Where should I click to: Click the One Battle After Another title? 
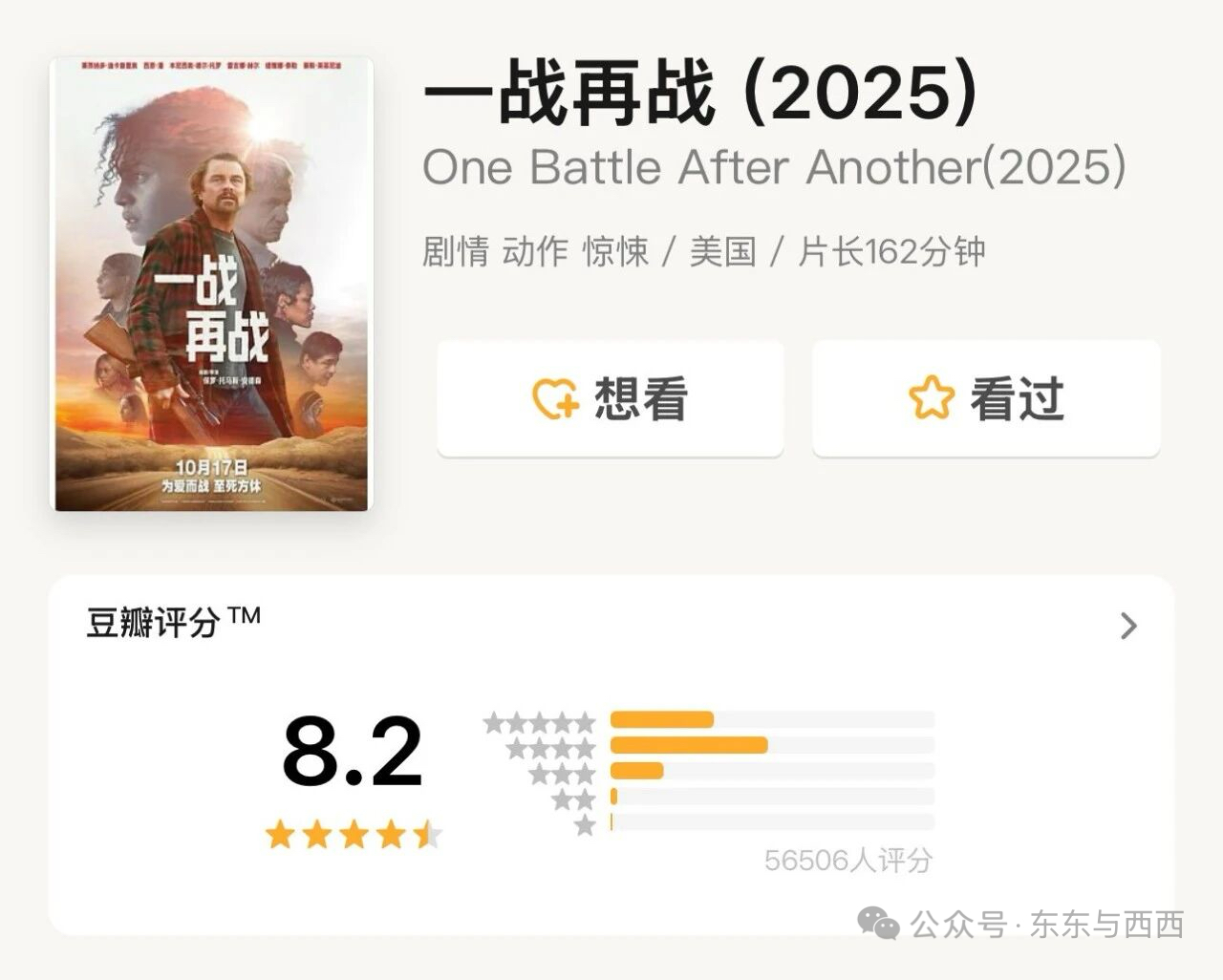[774, 168]
